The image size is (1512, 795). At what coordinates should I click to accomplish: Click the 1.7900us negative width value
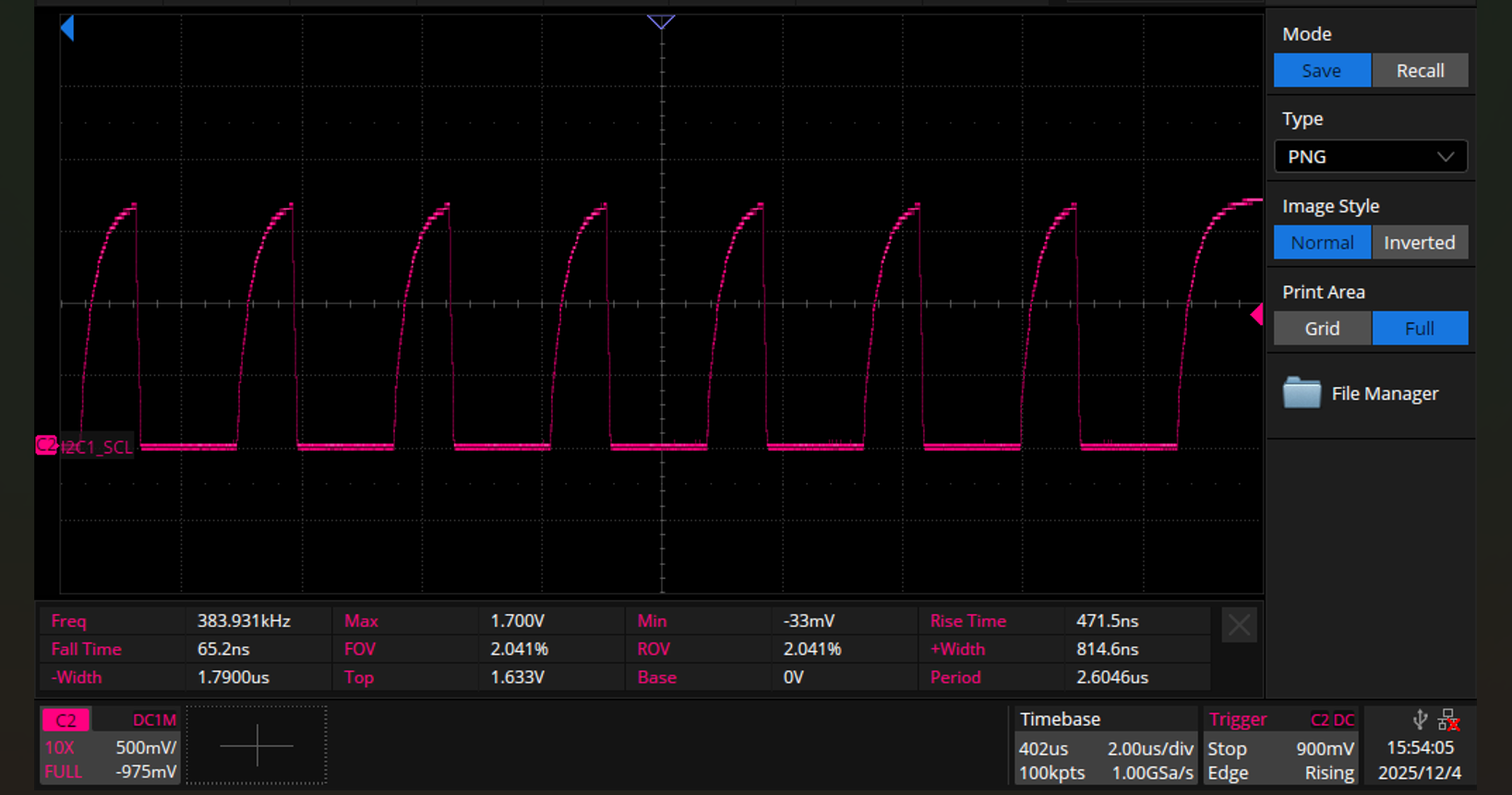point(233,678)
